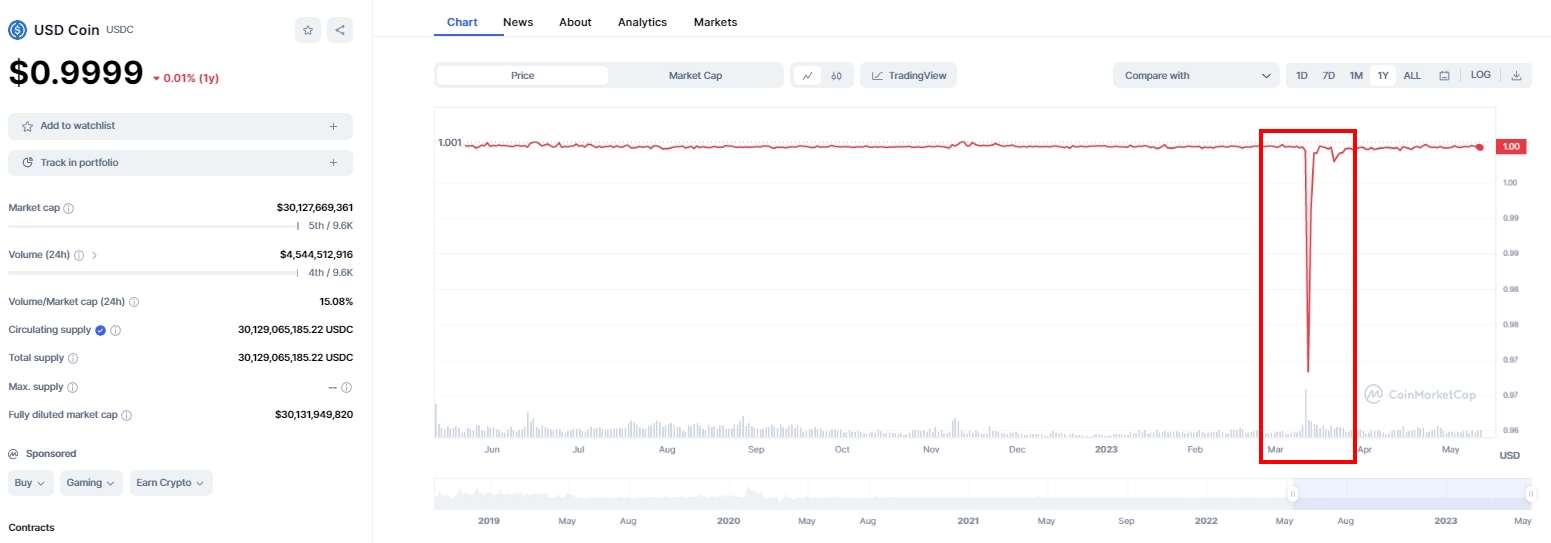The width and height of the screenshot is (1551, 543).
Task: Click the right handle of range slider
Action: pyautogui.click(x=1529, y=493)
